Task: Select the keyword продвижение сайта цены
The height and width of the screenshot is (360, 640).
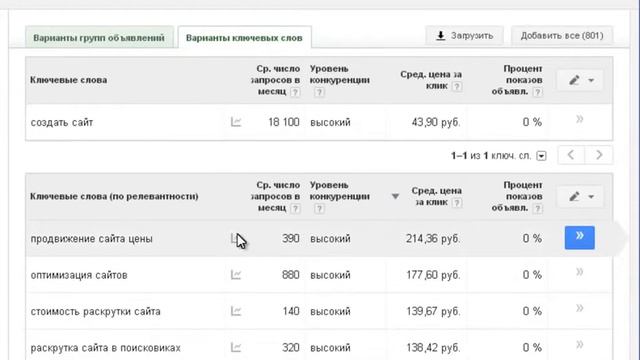Action: [x=91, y=239]
